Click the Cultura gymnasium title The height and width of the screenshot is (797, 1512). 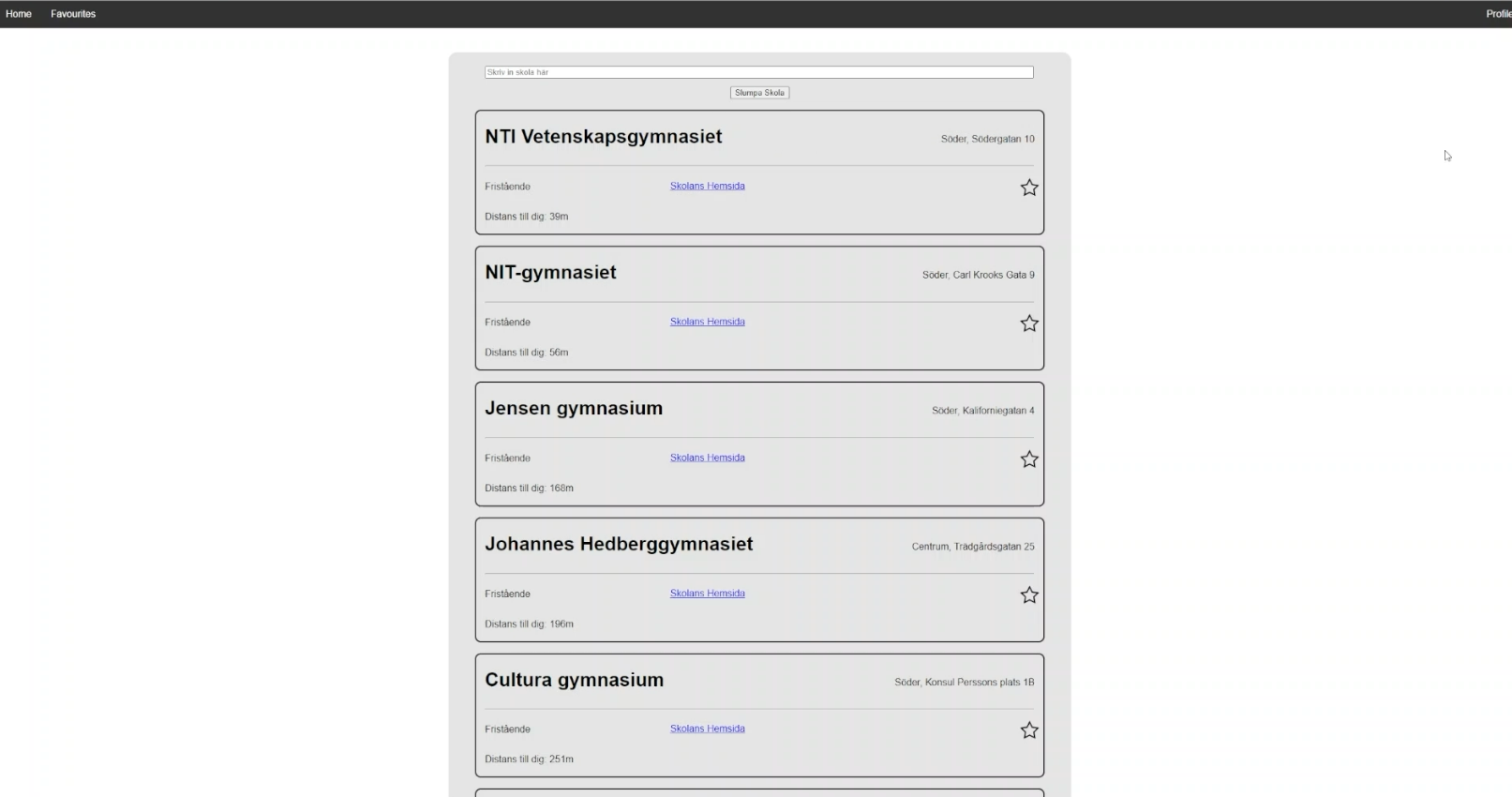574,681
